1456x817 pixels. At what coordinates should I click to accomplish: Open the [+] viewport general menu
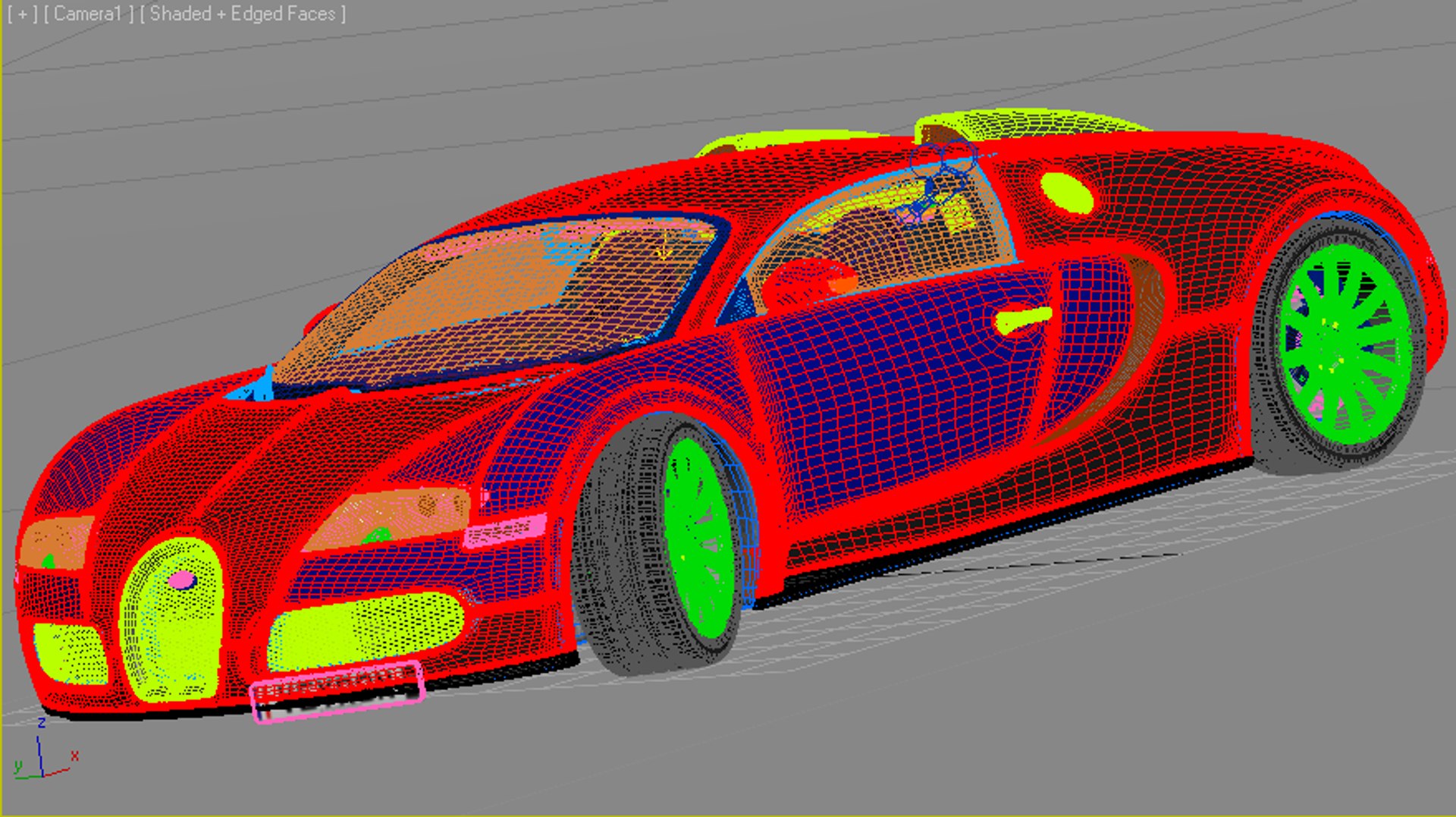(22, 14)
